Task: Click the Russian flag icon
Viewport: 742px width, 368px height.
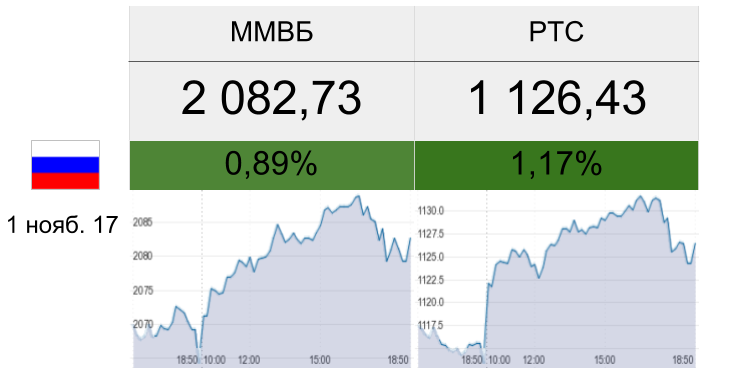Action: pyautogui.click(x=65, y=165)
